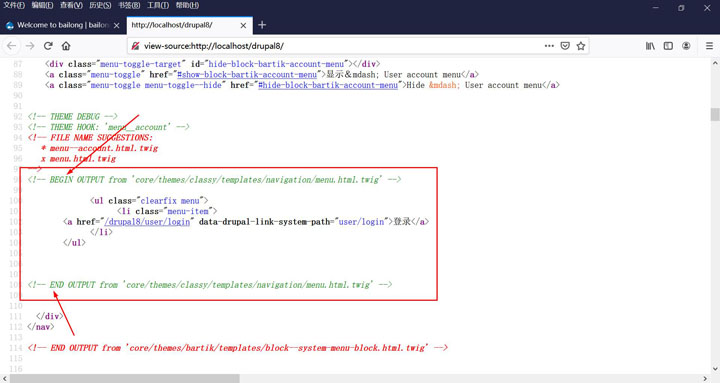Open the 文件(F) menu
The width and height of the screenshot is (720, 383).
click(x=14, y=5)
